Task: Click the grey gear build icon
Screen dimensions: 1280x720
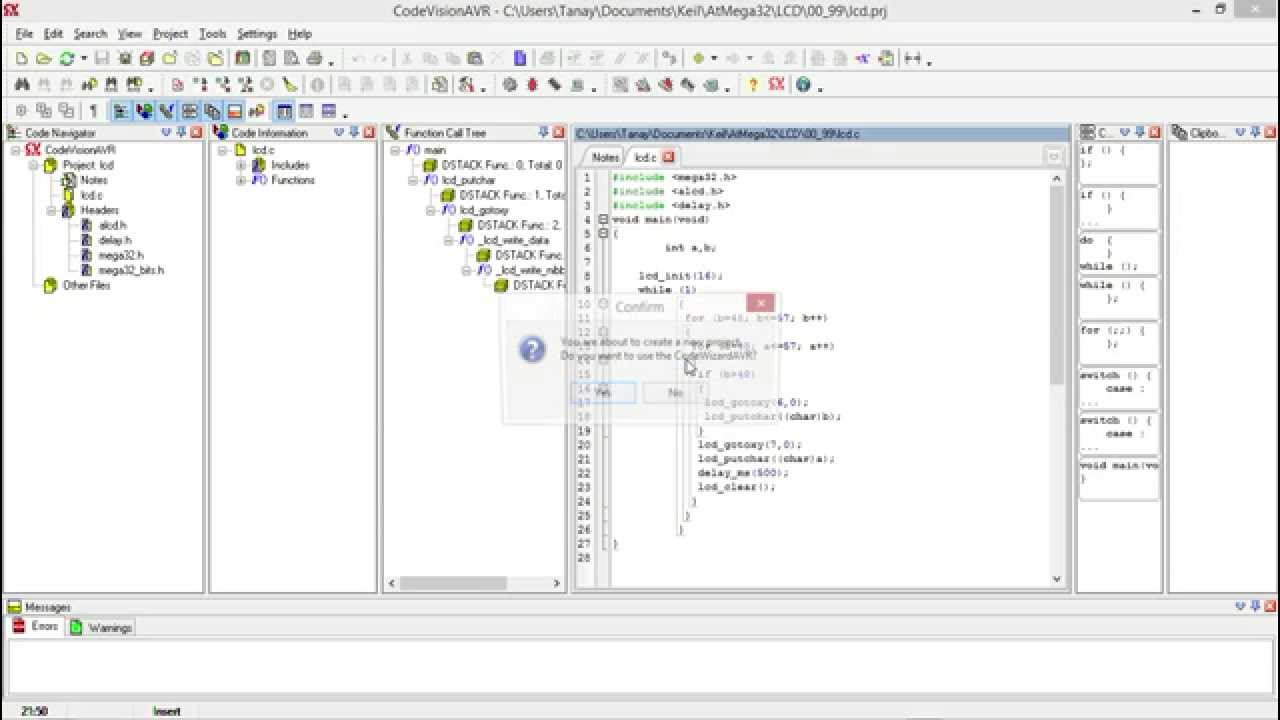Action: point(509,85)
